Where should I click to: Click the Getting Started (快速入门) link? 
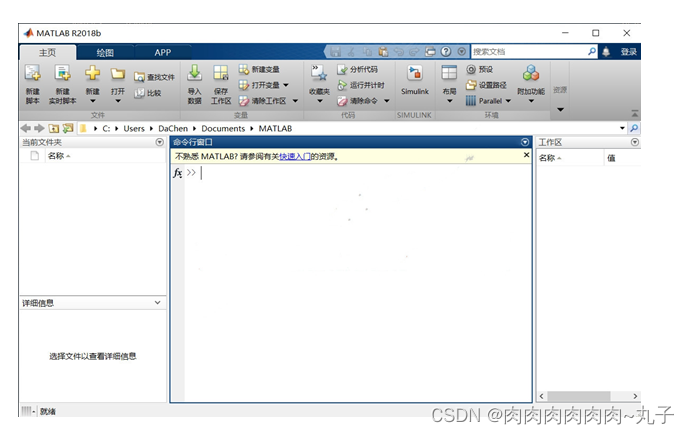(x=295, y=156)
